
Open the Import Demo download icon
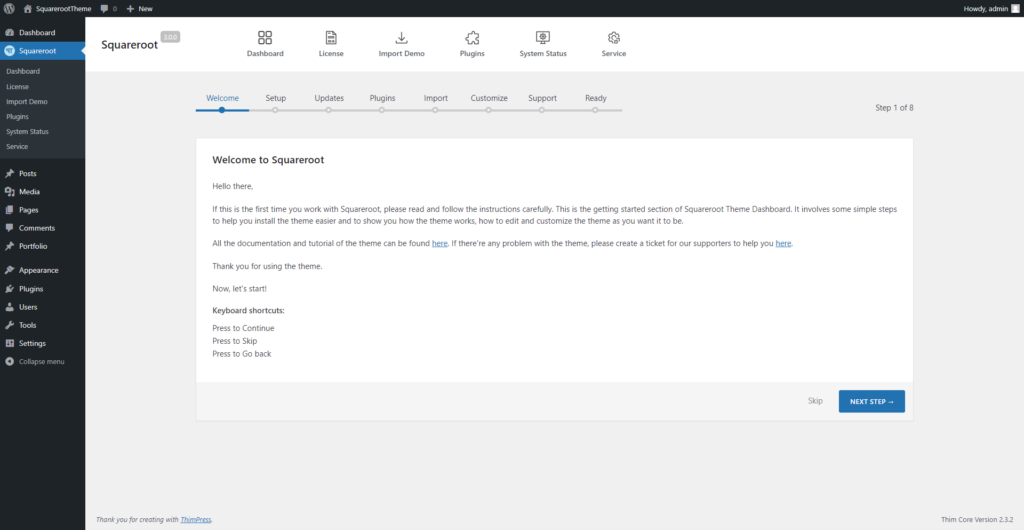(x=402, y=37)
